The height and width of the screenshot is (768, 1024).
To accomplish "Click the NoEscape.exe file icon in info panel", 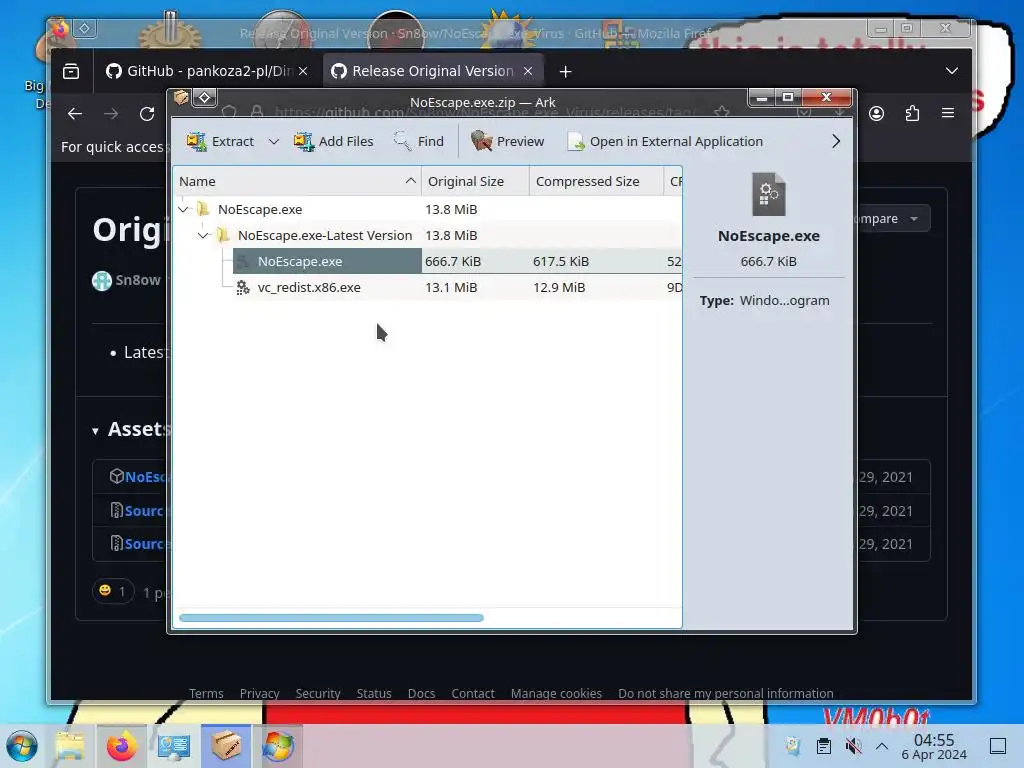I will coord(769,194).
